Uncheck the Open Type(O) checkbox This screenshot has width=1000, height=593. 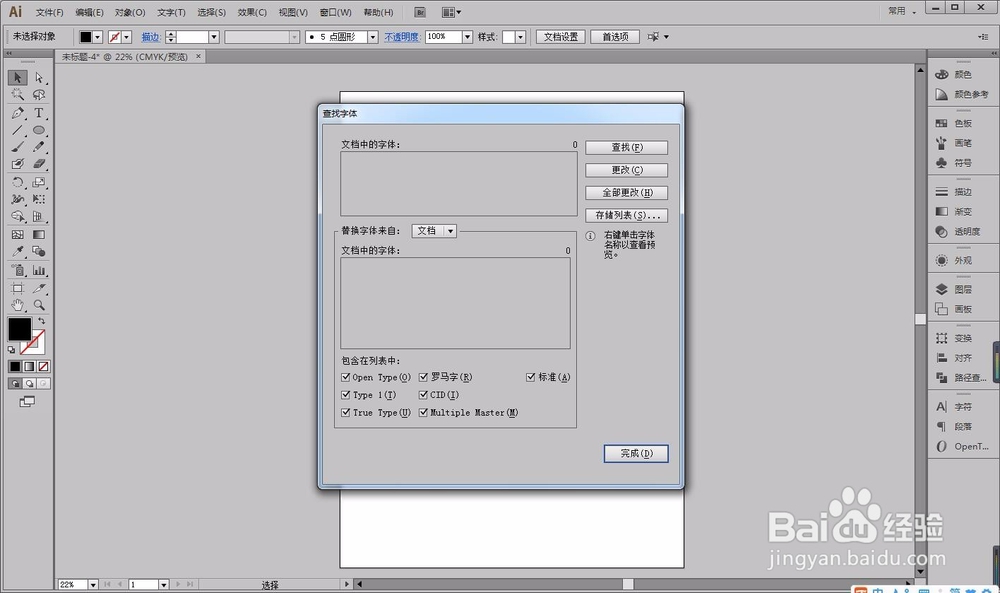(346, 377)
